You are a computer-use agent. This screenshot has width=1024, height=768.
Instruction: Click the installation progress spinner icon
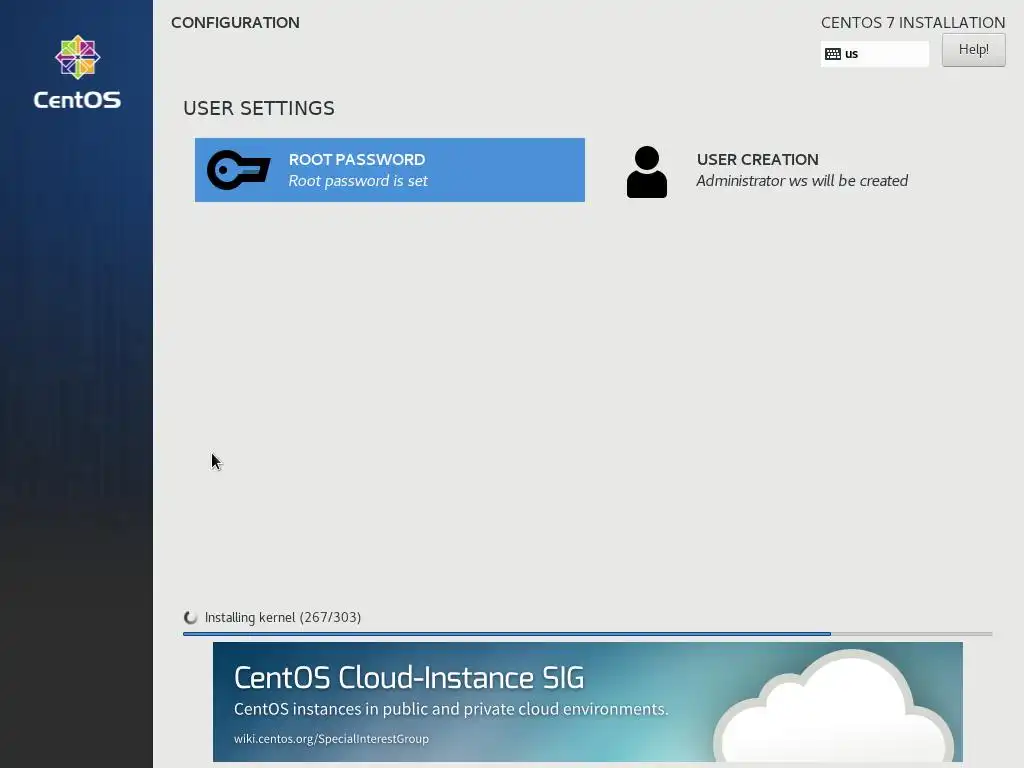(x=190, y=617)
